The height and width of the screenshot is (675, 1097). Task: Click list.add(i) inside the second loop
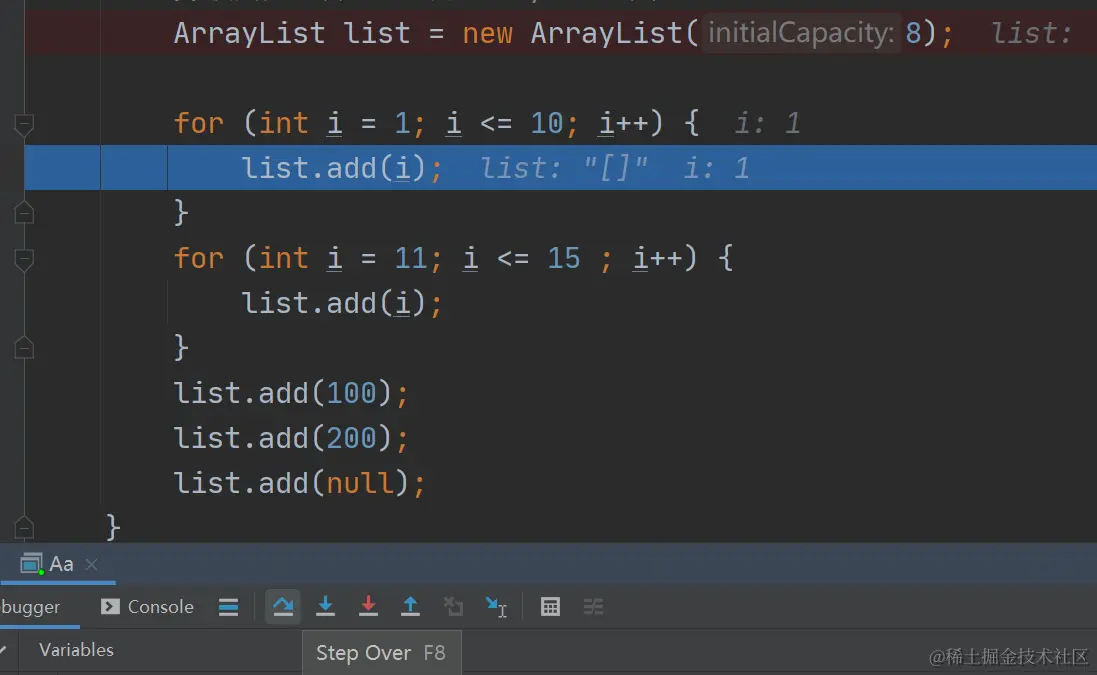coord(341,304)
